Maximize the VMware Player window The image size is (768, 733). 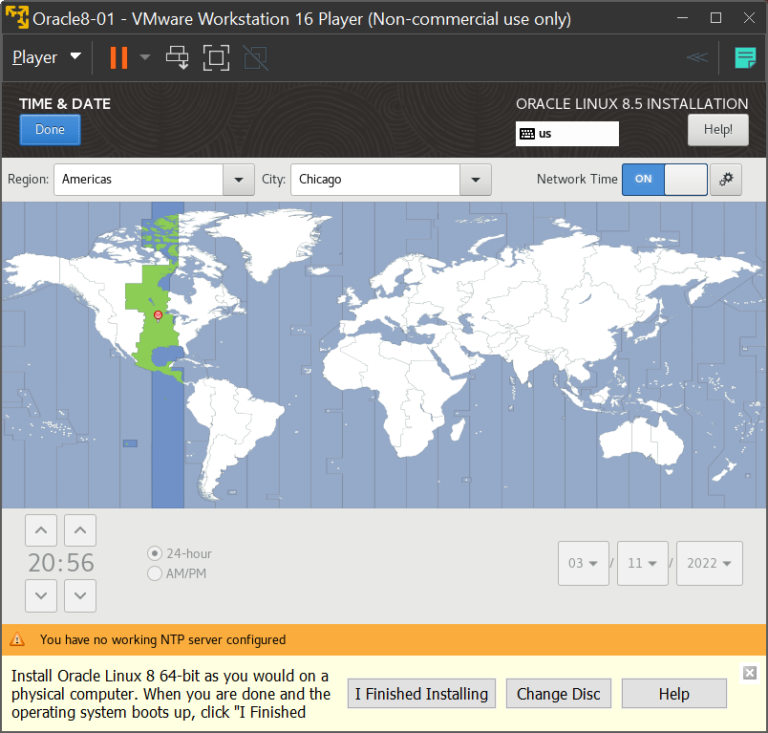point(716,18)
